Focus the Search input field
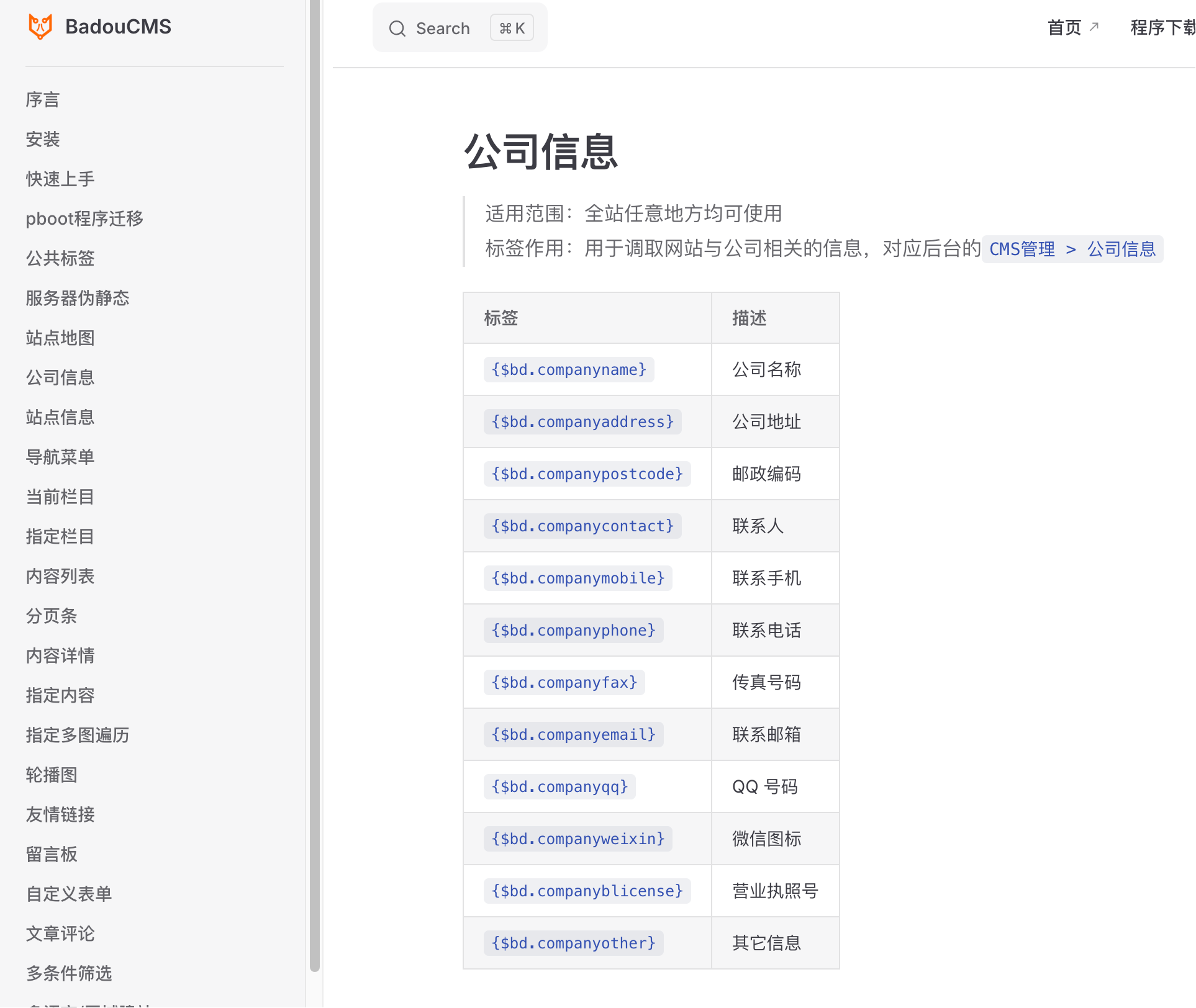The image size is (1196, 1008). pyautogui.click(x=443, y=29)
